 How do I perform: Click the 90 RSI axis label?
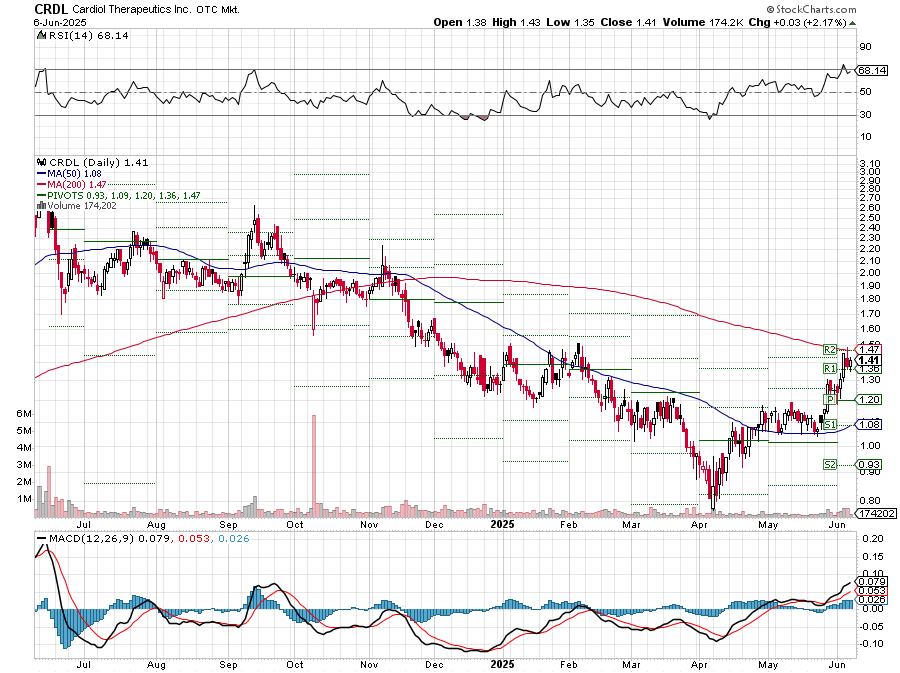(865, 46)
